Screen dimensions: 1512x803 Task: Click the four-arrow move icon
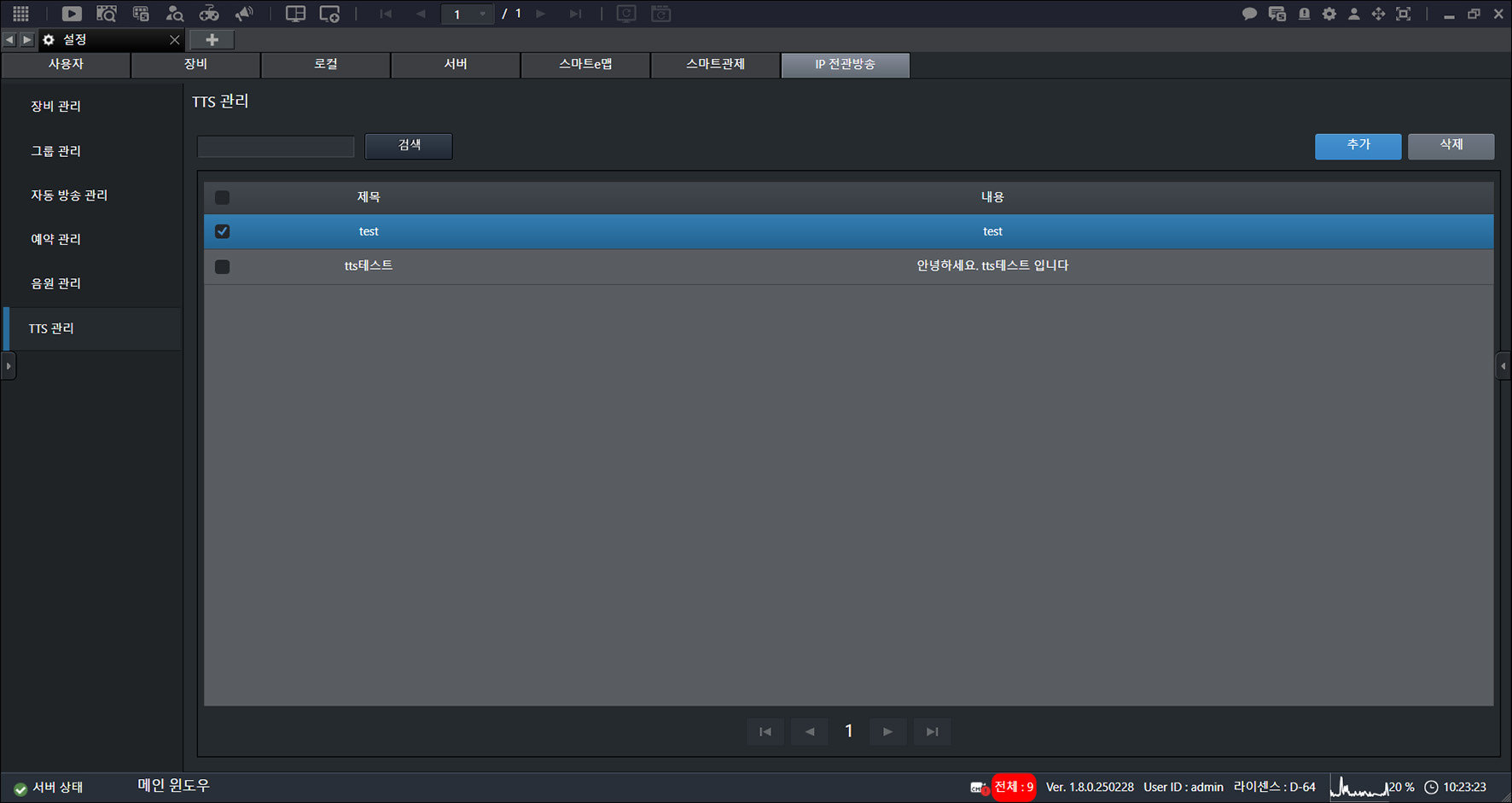pos(1378,14)
